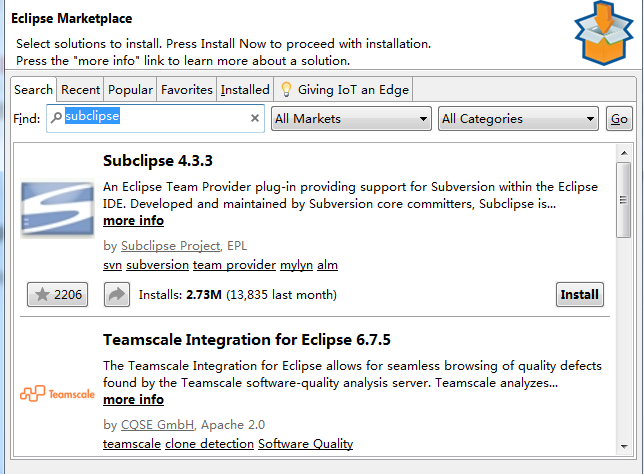The height and width of the screenshot is (474, 644).
Task: Click the share arrow icon for Subclipse
Action: (x=117, y=295)
